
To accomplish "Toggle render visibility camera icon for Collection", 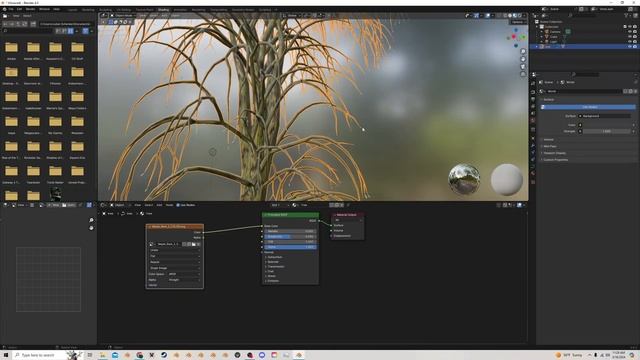I will click(x=635, y=27).
